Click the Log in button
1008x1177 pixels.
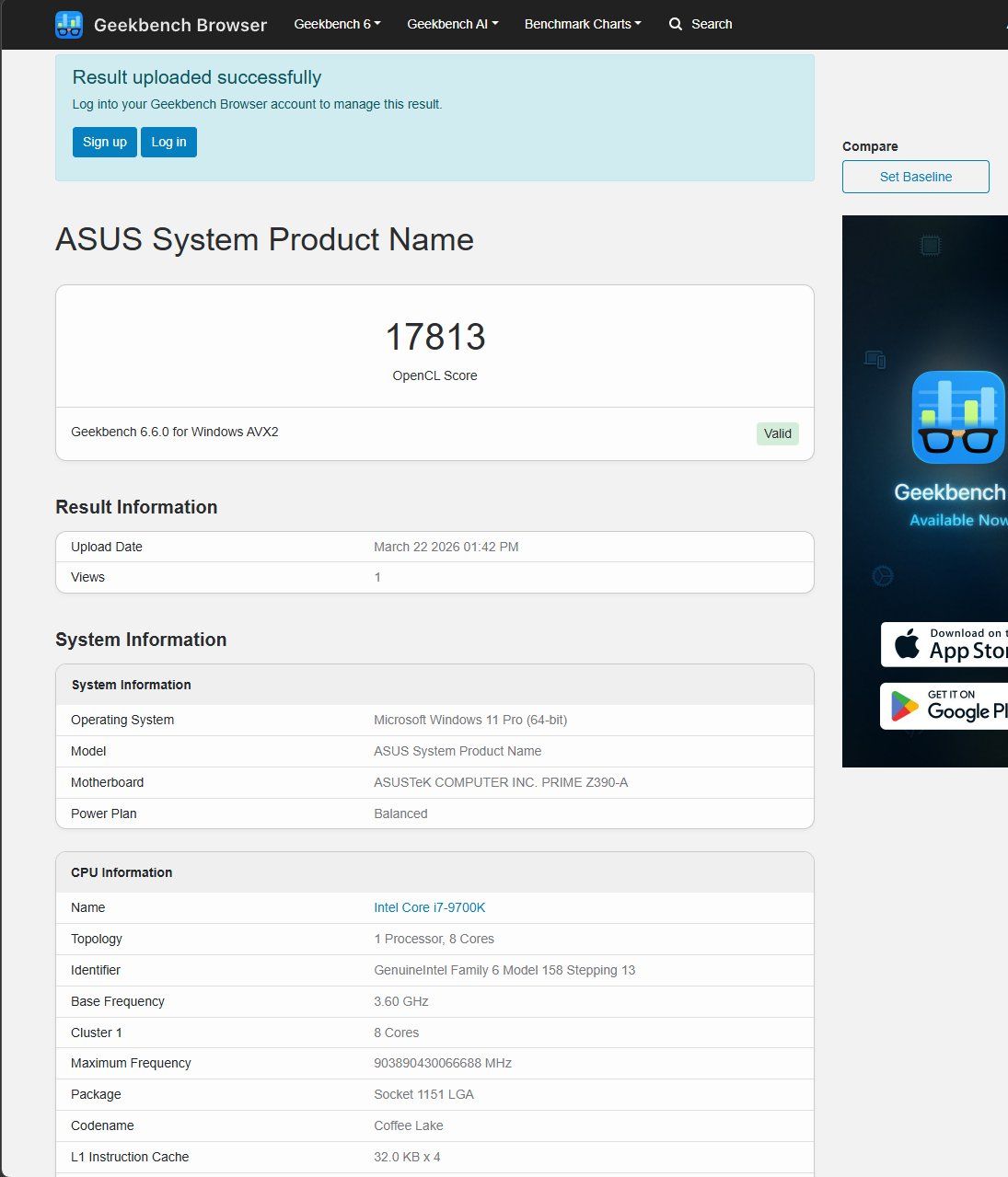[x=168, y=142]
